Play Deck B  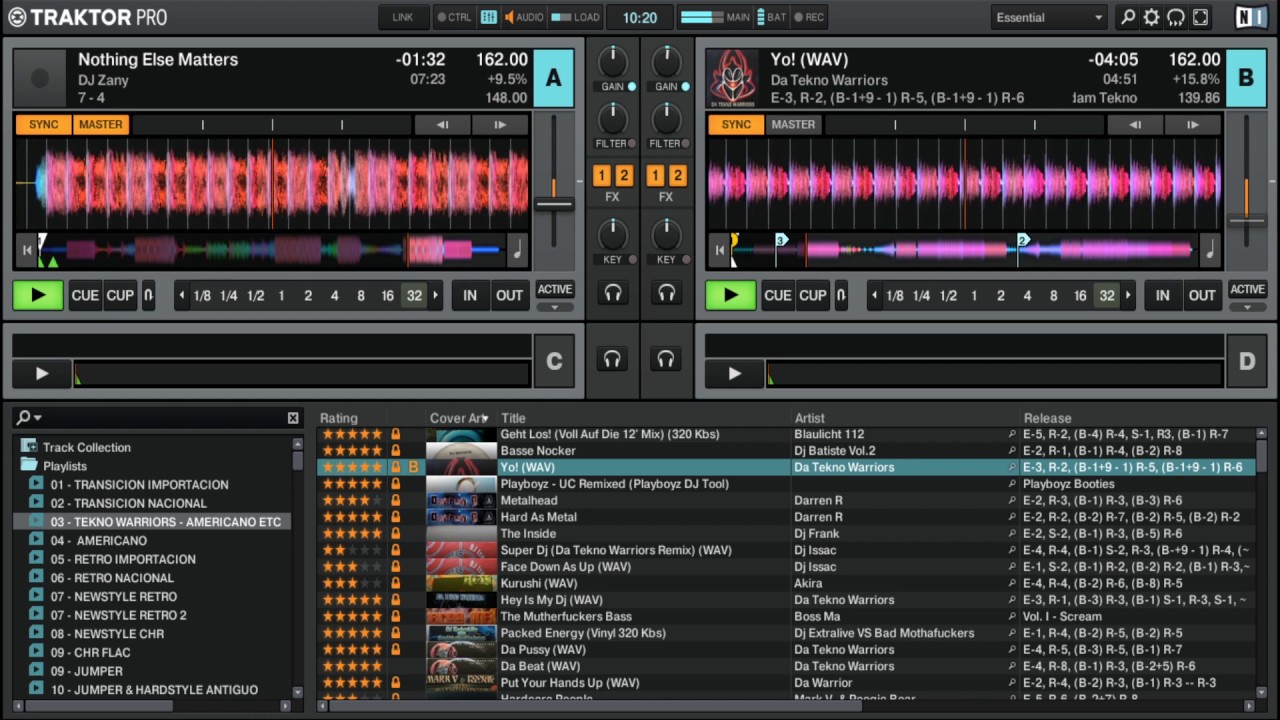point(731,295)
